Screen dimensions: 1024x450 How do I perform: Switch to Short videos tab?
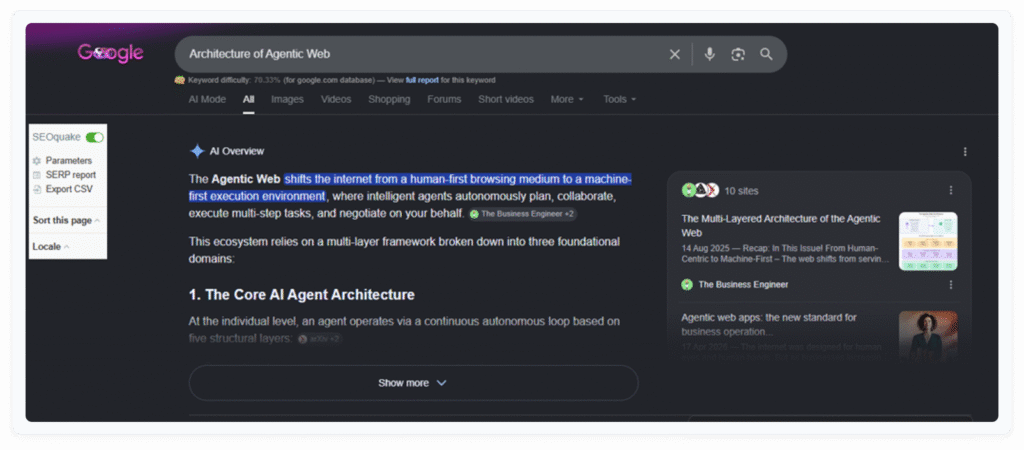[x=505, y=99]
